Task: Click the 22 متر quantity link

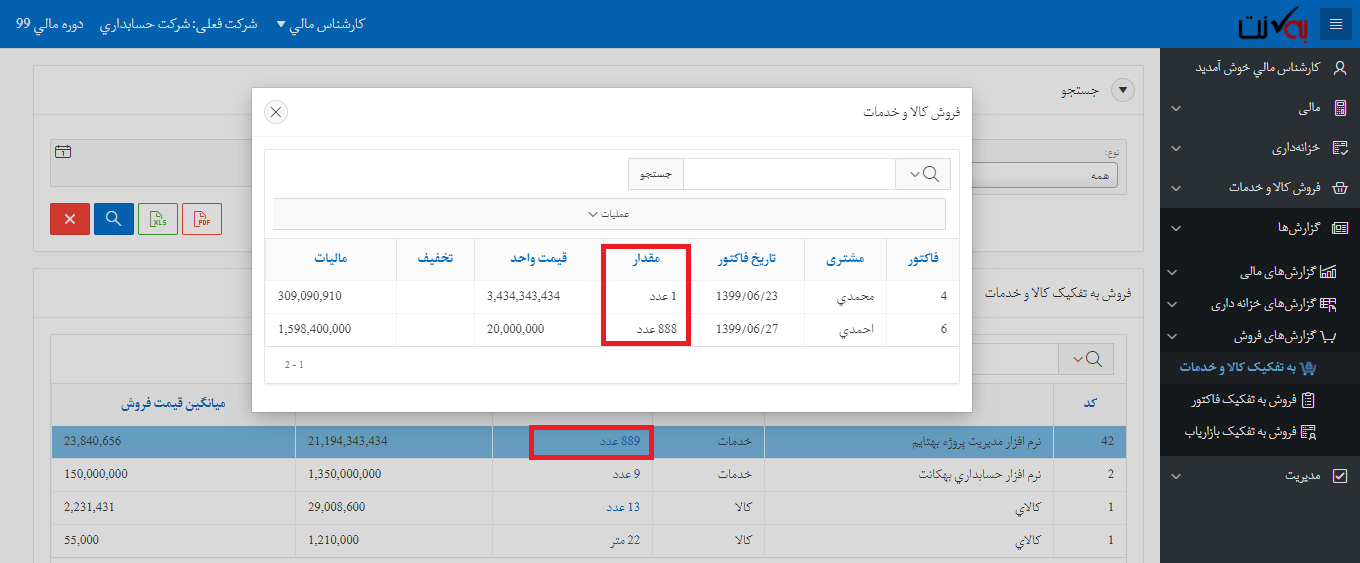Action: click(x=623, y=541)
